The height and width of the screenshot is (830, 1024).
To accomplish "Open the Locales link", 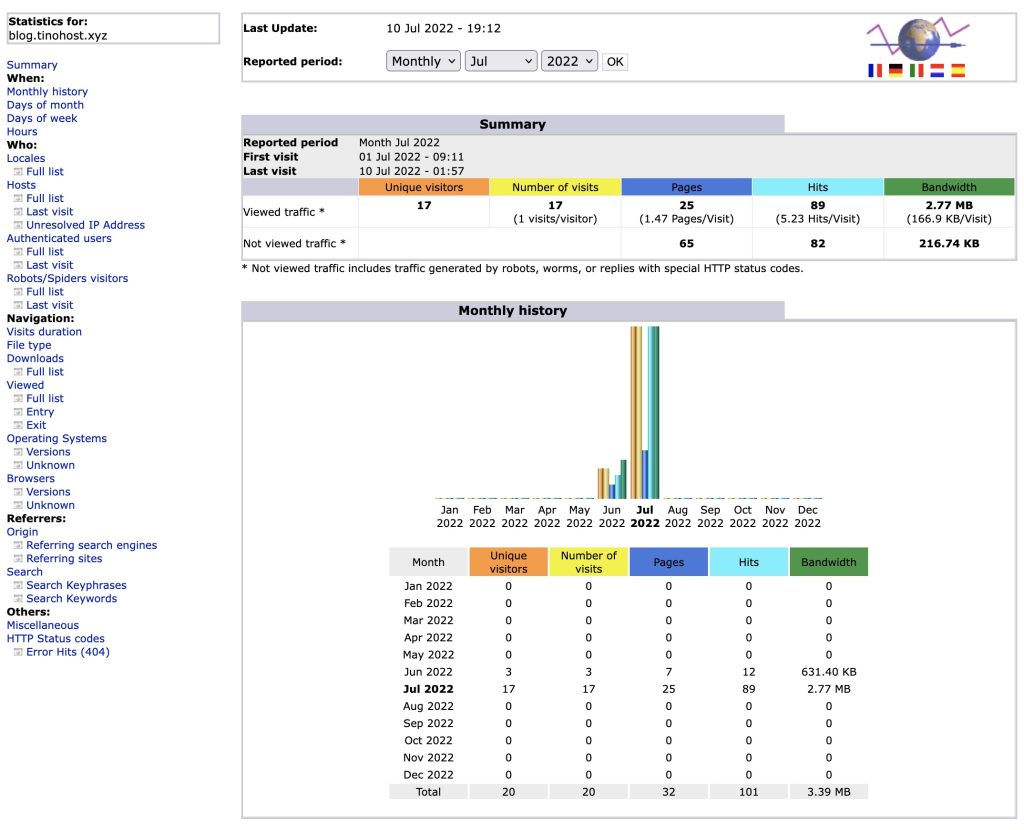I will [25, 158].
